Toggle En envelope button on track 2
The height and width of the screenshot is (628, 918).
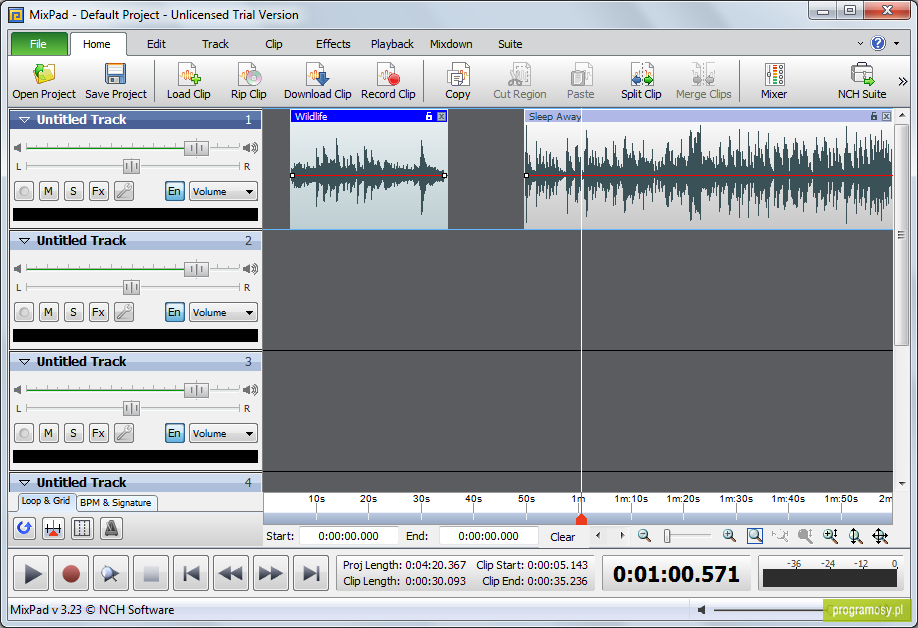pos(174,312)
